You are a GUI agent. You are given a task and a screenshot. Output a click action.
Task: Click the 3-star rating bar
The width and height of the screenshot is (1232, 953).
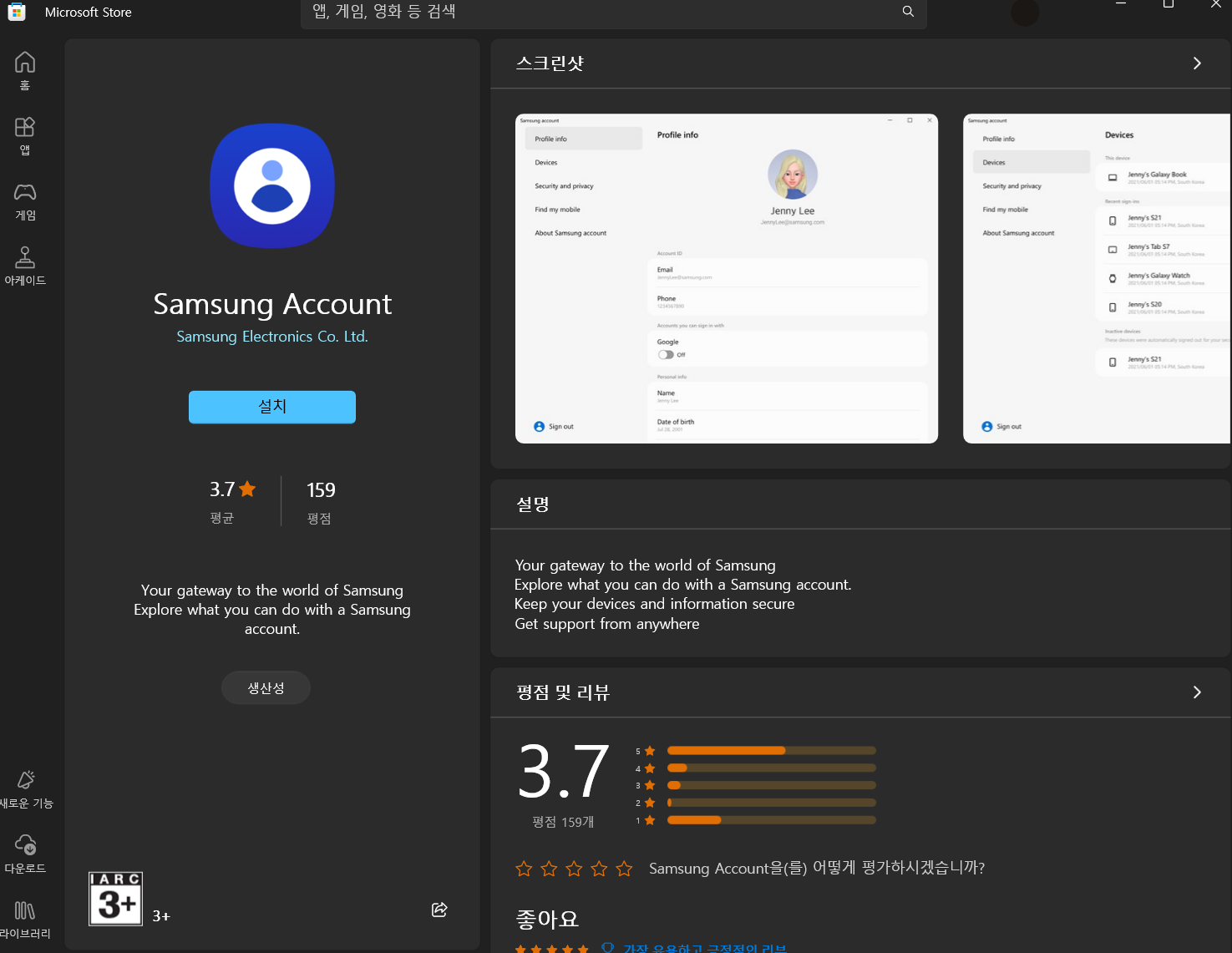coord(772,785)
